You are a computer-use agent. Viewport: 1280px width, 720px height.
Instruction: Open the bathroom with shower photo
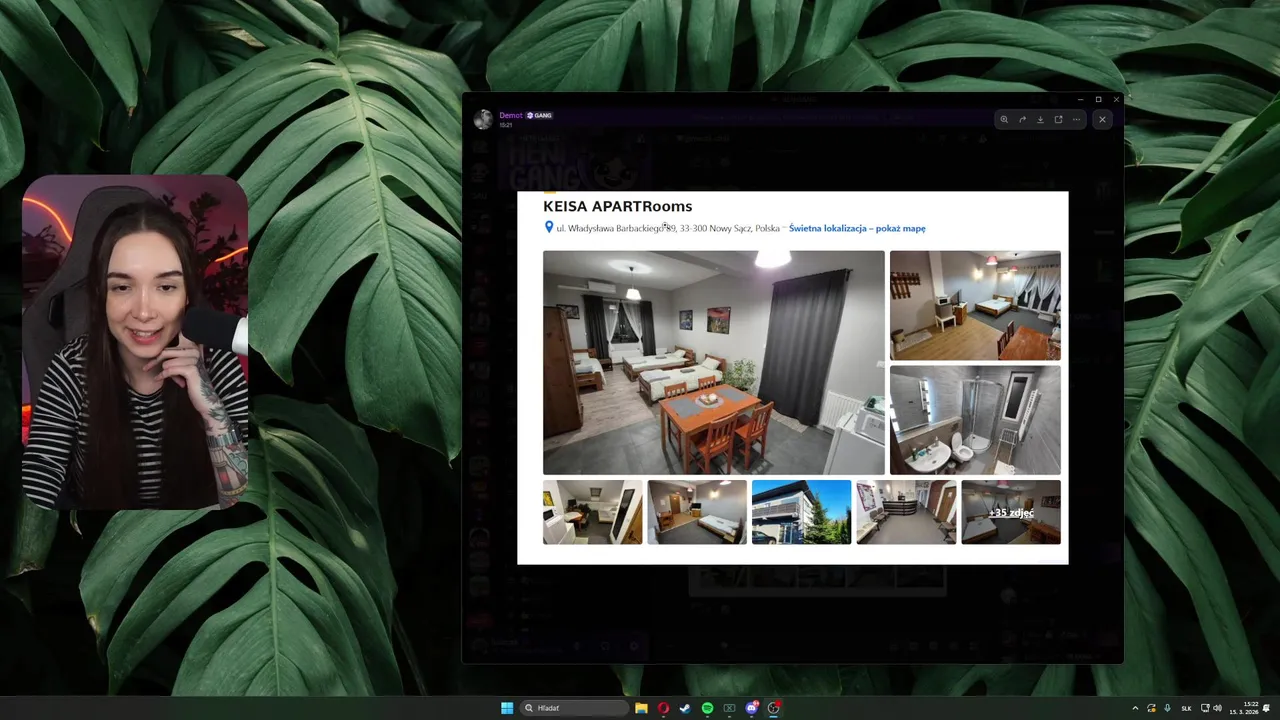(x=975, y=420)
